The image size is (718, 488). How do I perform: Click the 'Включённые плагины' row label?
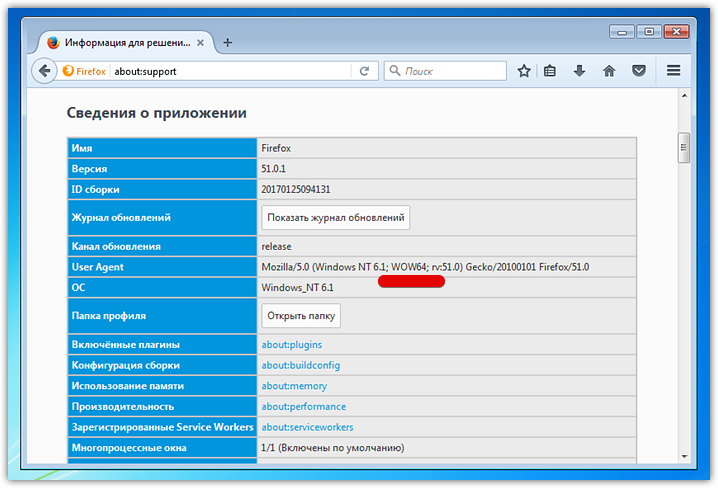[125, 344]
